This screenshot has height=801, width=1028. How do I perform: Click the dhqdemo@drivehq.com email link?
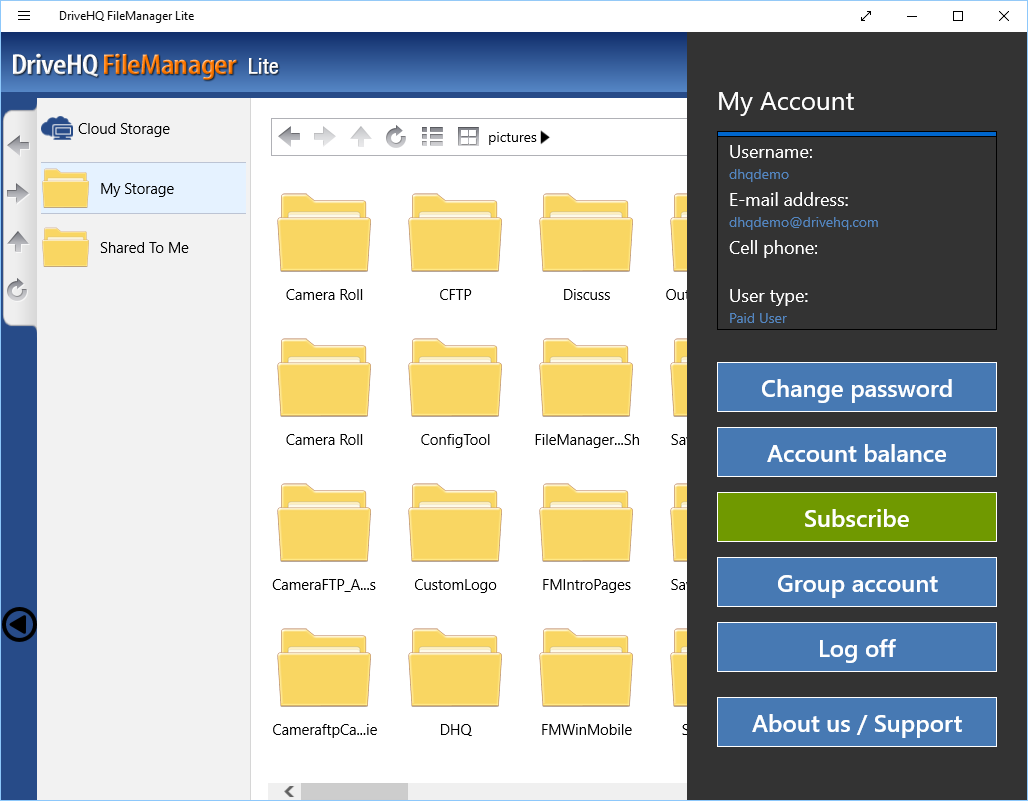pos(803,222)
